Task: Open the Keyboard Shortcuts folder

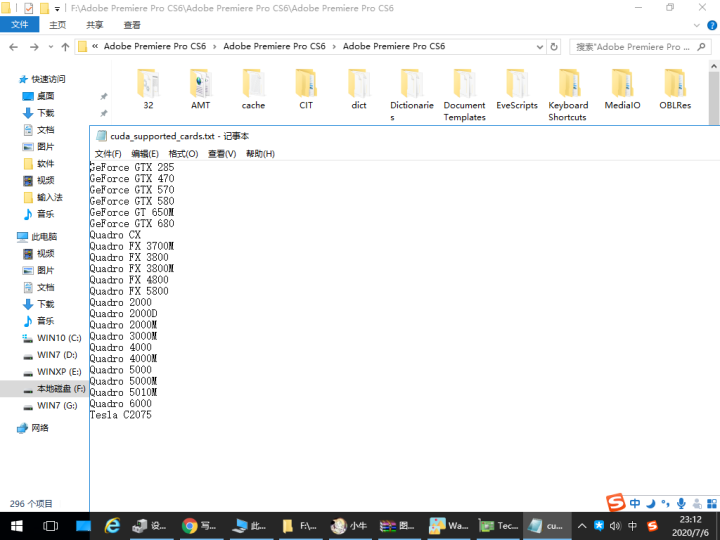Action: tap(568, 95)
